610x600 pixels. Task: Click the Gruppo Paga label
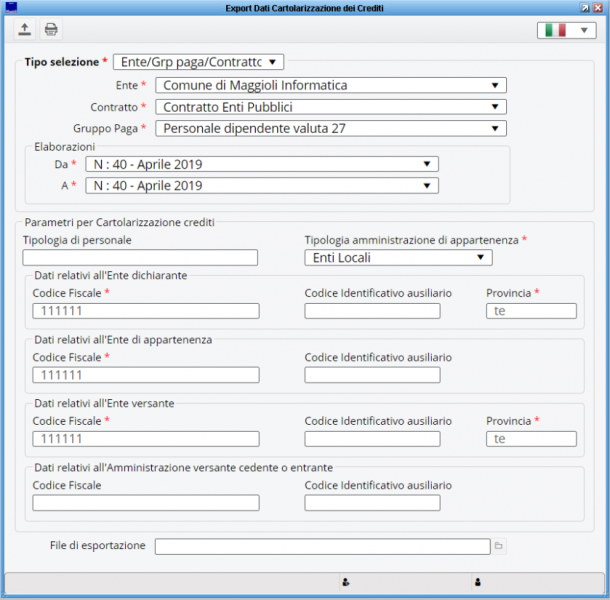click(x=105, y=128)
